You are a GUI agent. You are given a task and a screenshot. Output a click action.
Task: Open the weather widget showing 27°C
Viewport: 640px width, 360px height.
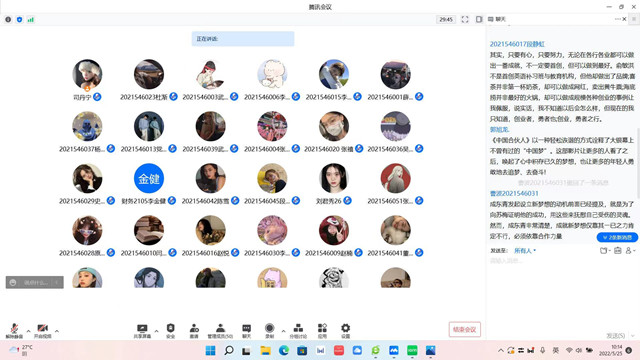[20, 350]
